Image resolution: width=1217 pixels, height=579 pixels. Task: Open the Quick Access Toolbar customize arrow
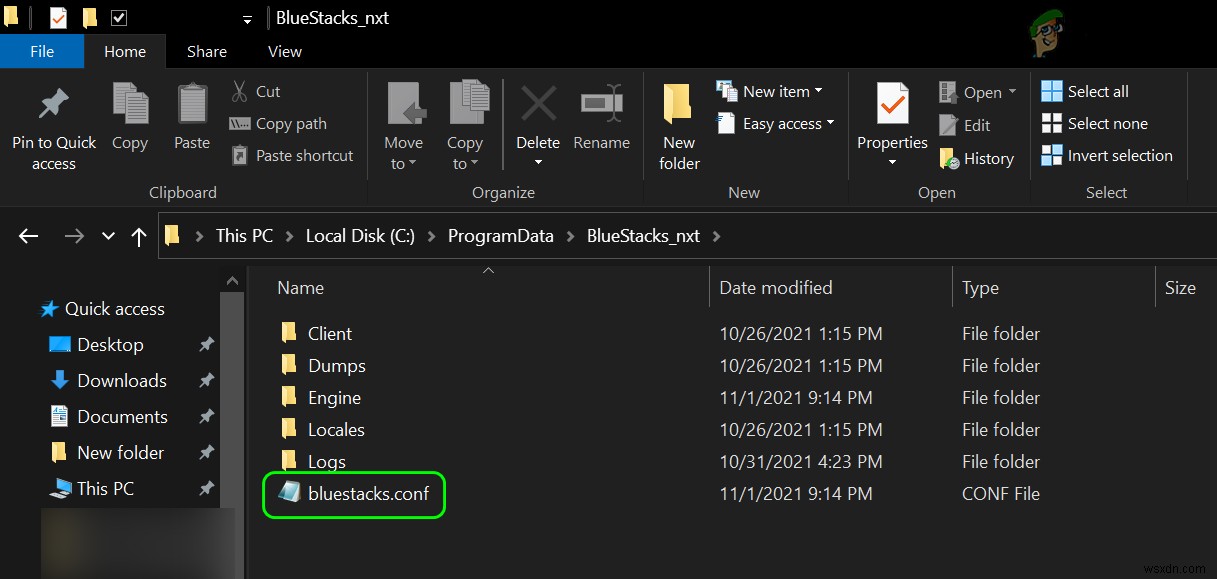tap(246, 17)
